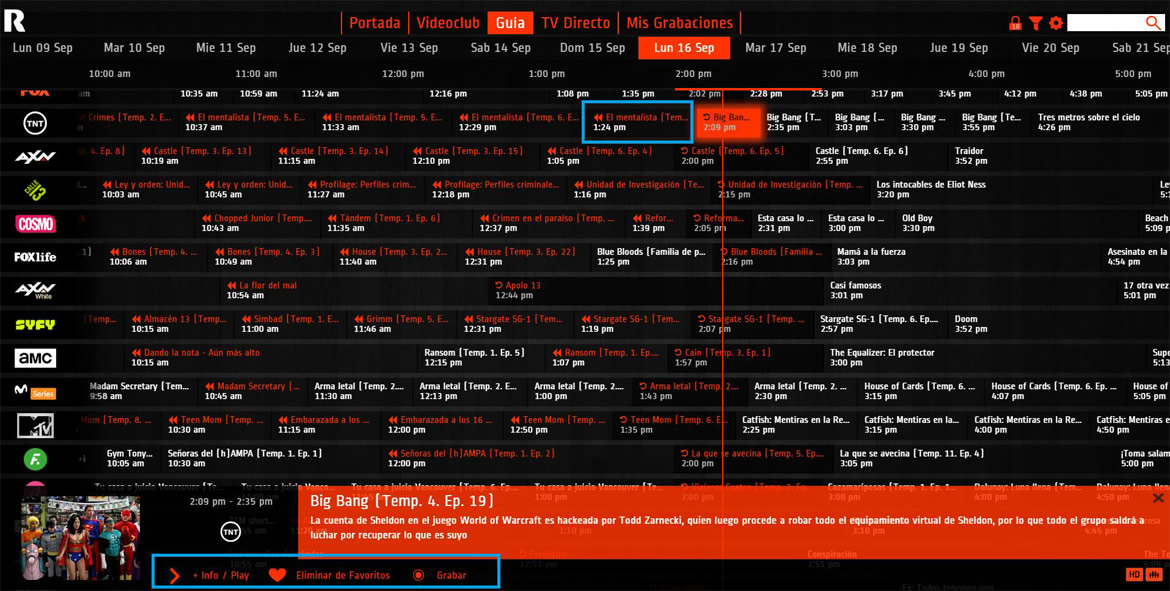Select date Mar 17 Sep
The height and width of the screenshot is (591, 1170).
tap(776, 48)
